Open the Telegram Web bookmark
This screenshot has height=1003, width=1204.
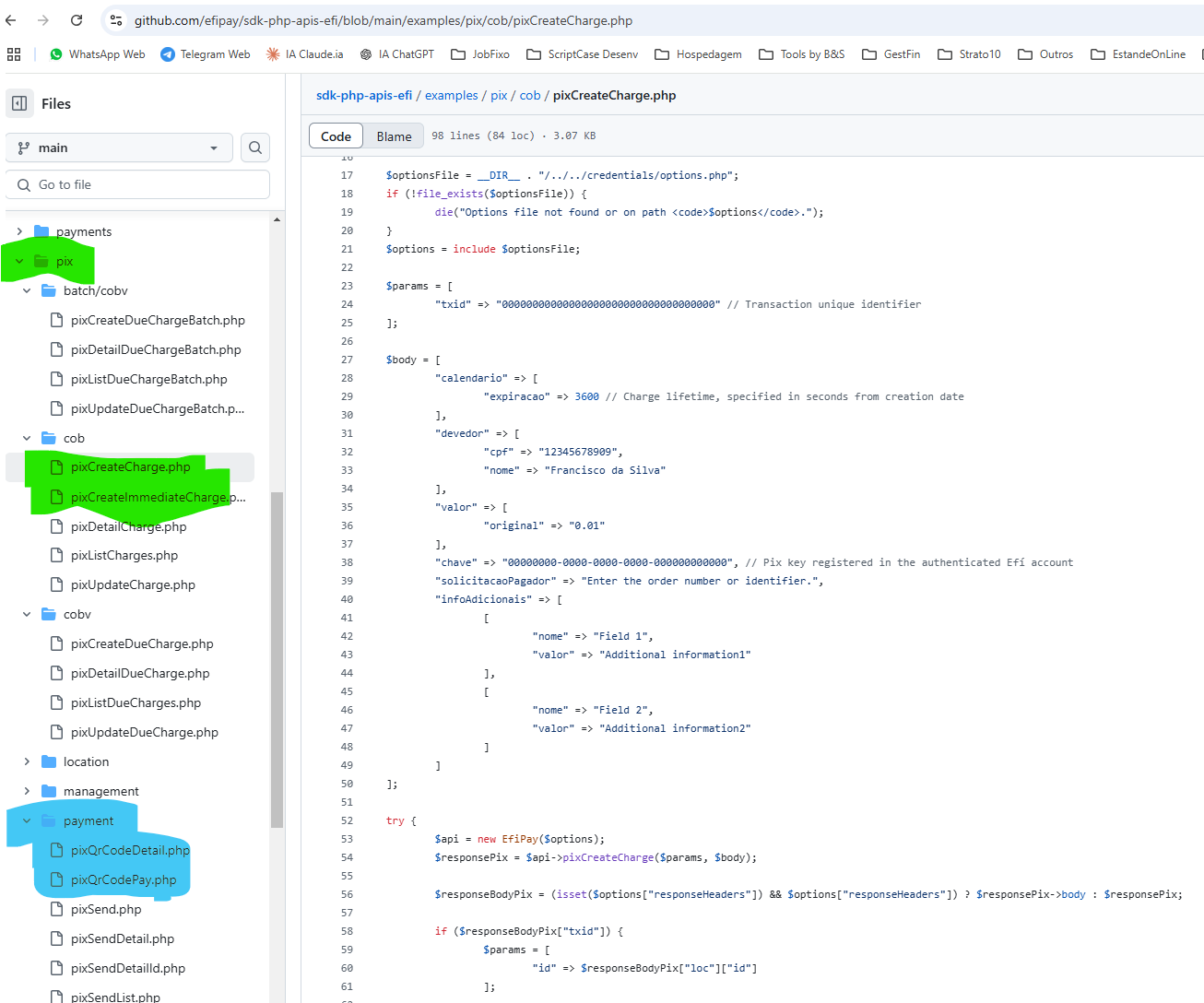click(205, 54)
